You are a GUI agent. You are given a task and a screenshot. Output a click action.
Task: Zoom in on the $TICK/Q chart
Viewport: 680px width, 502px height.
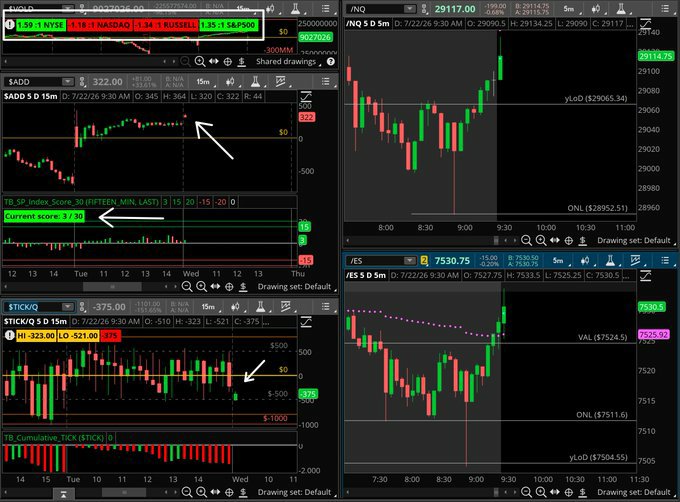[201, 492]
